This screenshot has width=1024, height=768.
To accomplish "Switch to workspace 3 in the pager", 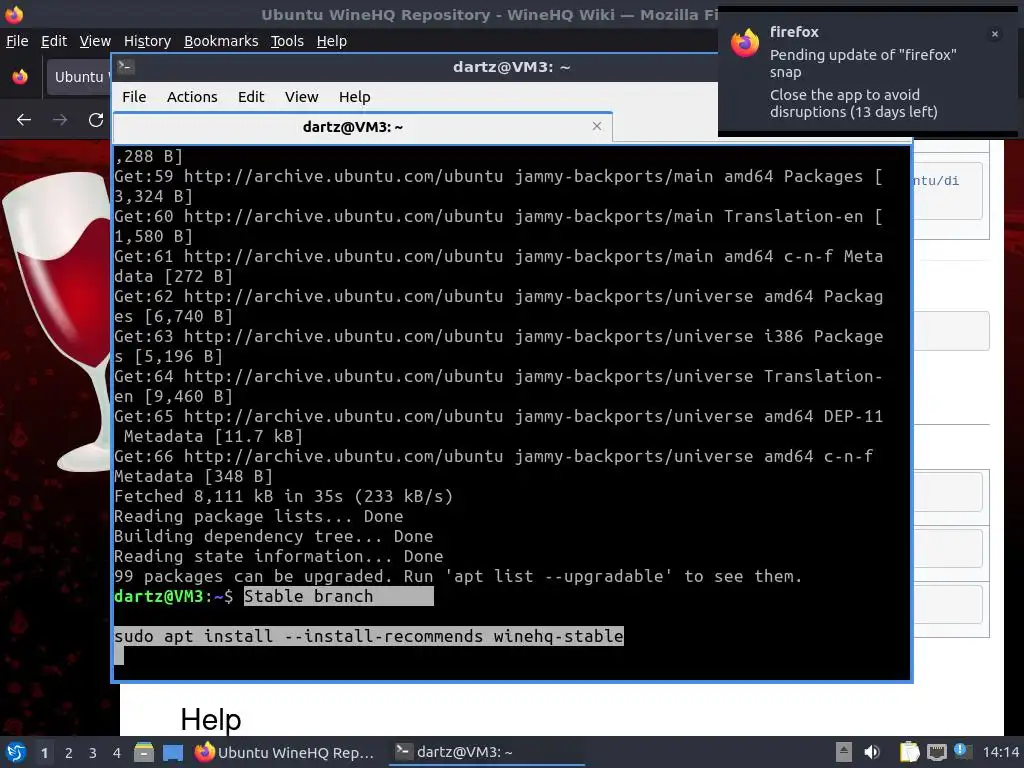I will 93,753.
